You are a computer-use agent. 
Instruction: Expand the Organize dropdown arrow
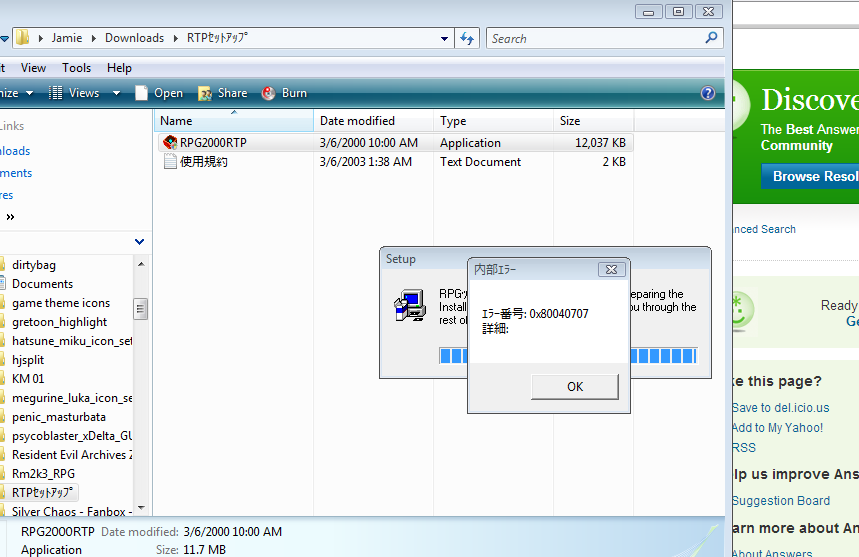pyautogui.click(x=30, y=93)
